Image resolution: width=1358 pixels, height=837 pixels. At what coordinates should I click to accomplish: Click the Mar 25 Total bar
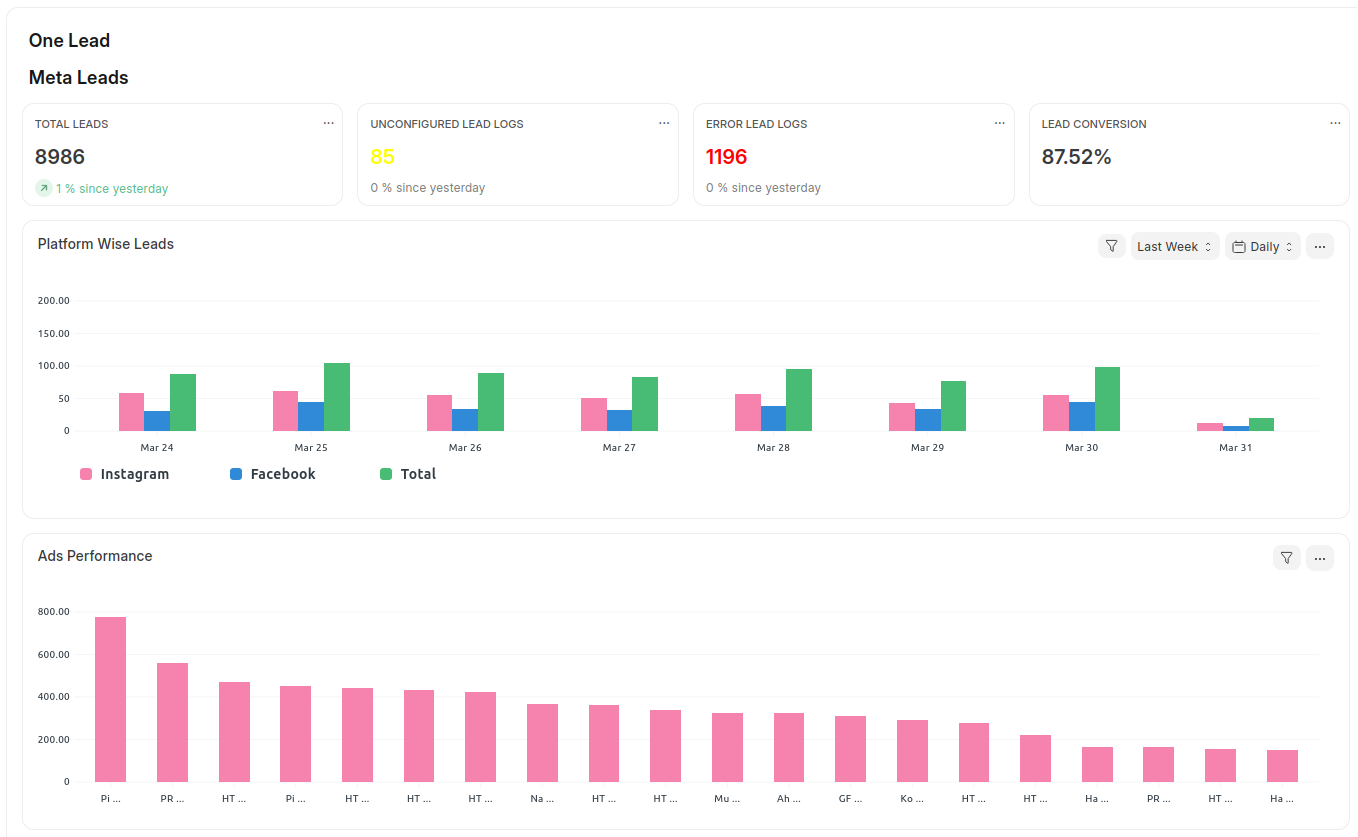pos(337,397)
